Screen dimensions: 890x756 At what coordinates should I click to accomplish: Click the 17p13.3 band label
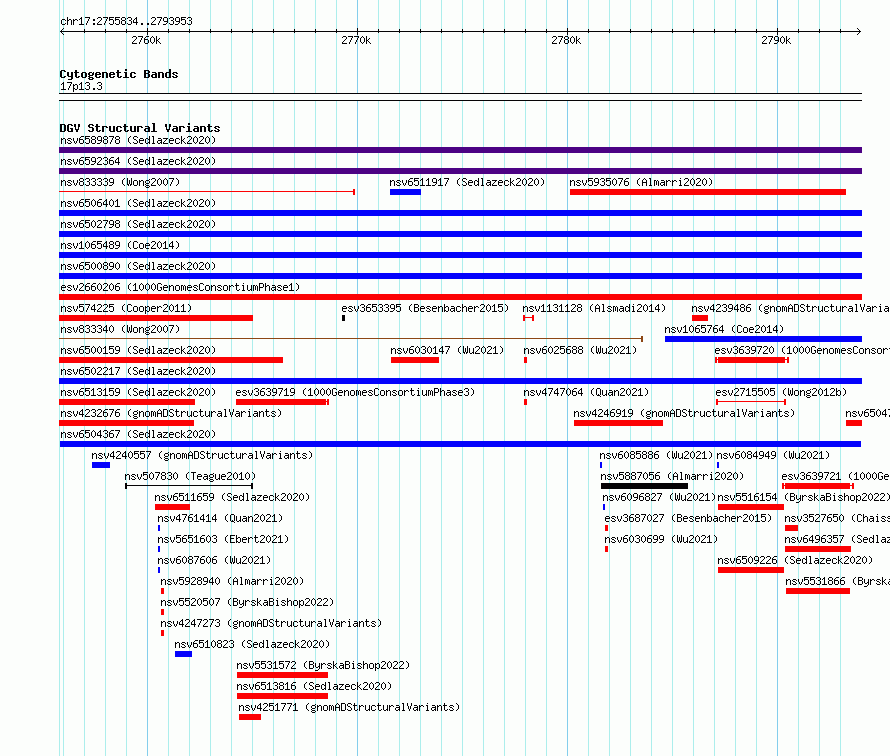pos(81,86)
